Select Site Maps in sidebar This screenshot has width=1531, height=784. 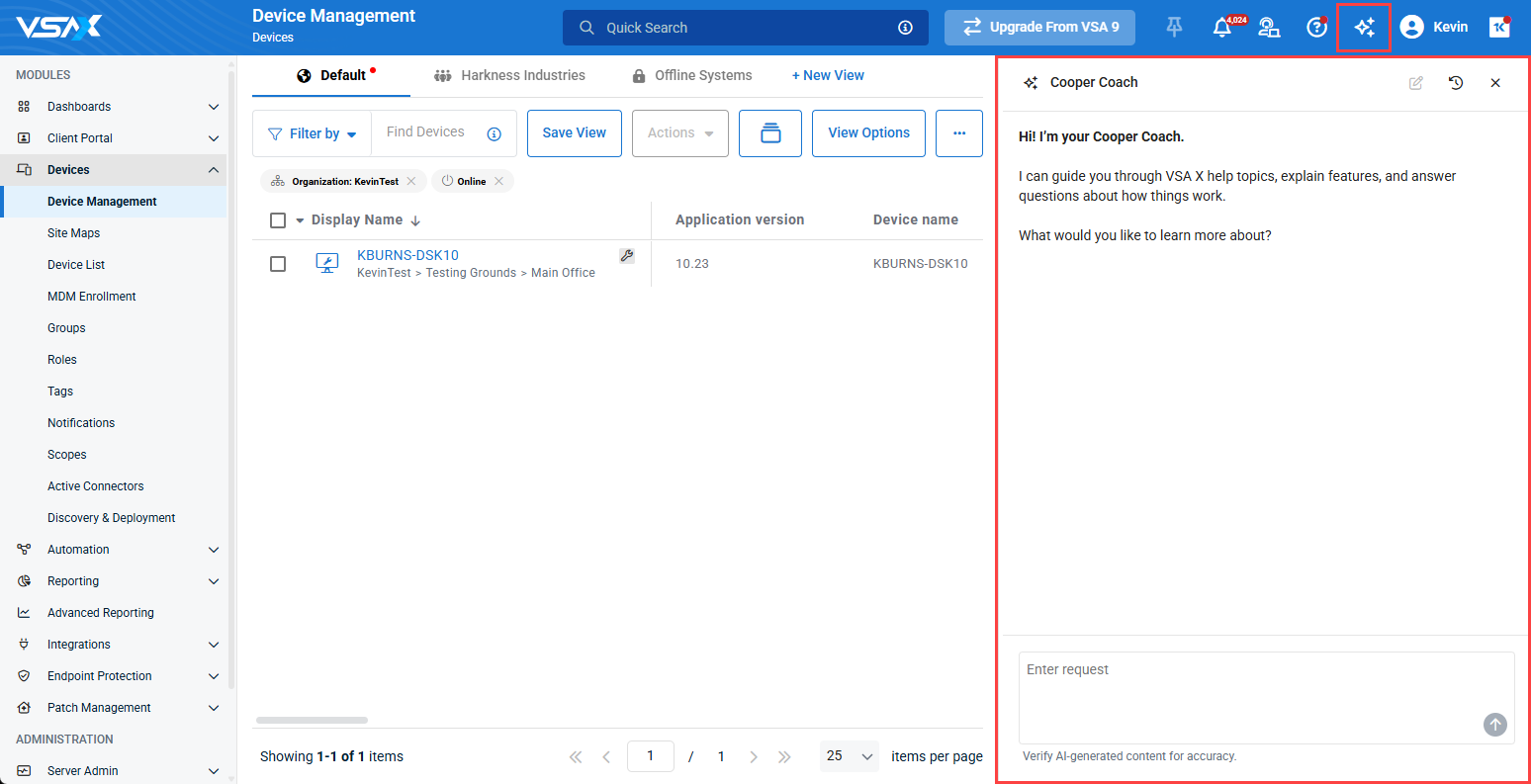pyautogui.click(x=73, y=233)
